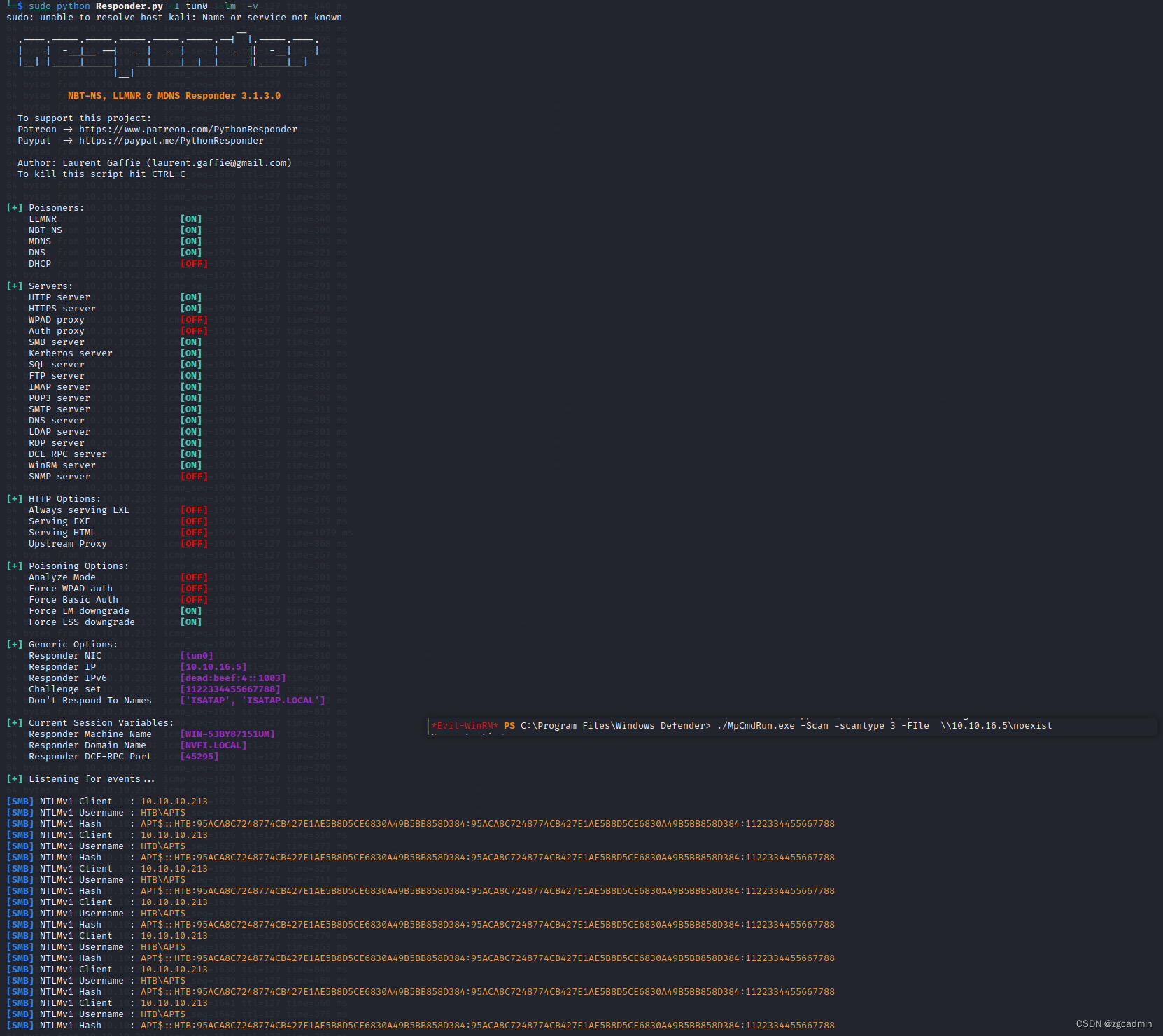Click the [ON] status beside RDP server
The image size is (1163, 1036).
[191, 443]
